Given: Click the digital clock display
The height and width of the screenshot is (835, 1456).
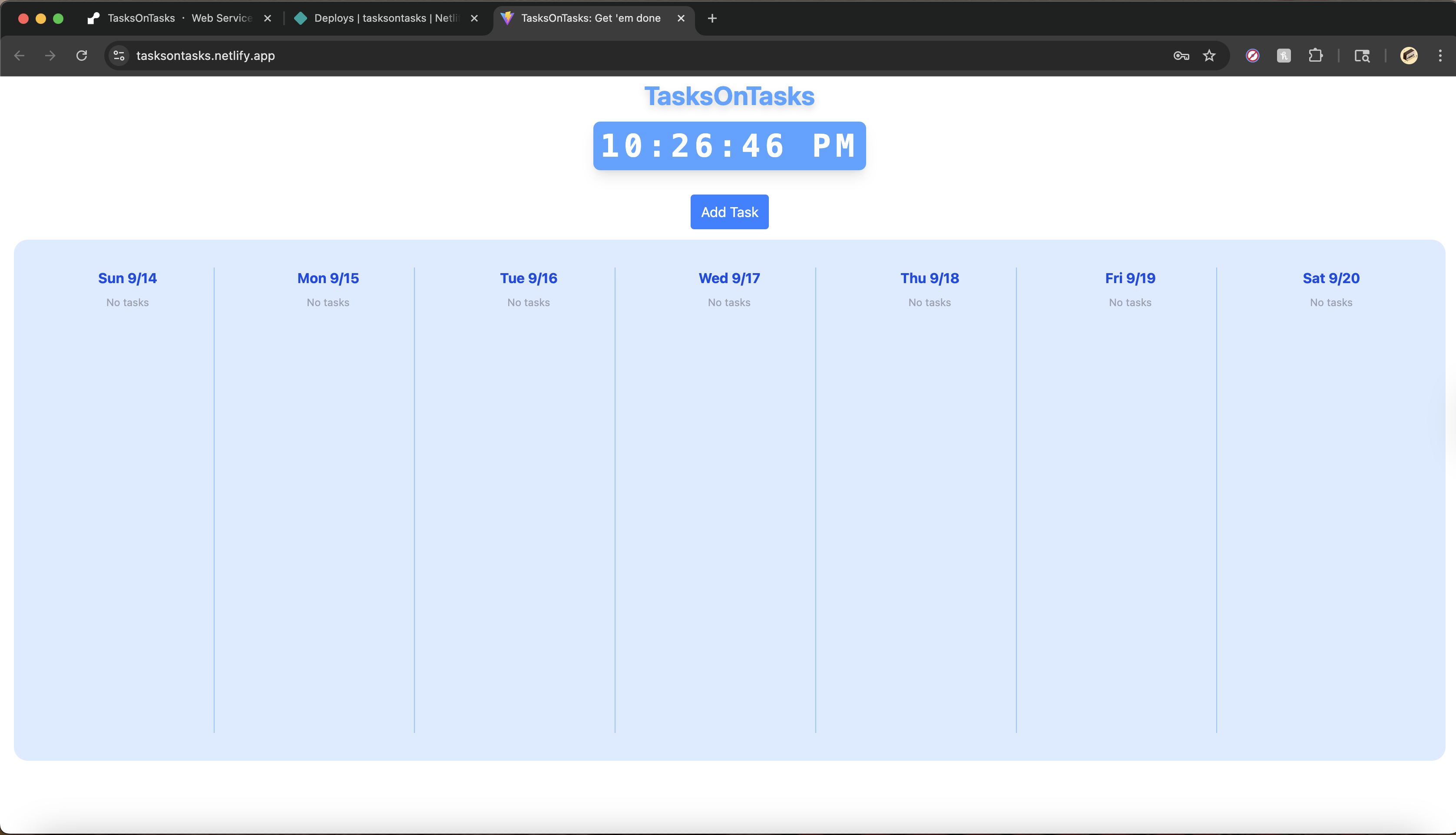Looking at the screenshot, I should 729,145.
